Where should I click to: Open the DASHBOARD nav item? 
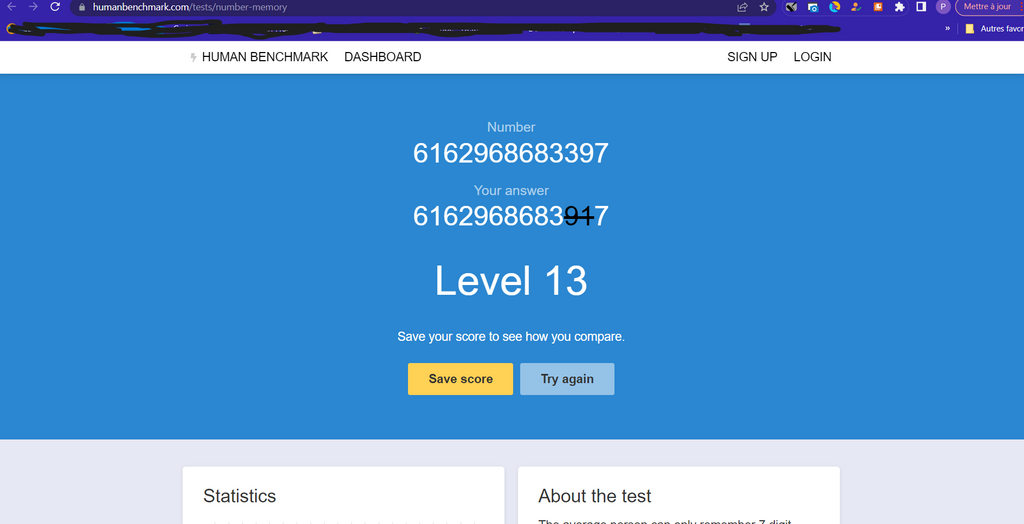tap(382, 57)
